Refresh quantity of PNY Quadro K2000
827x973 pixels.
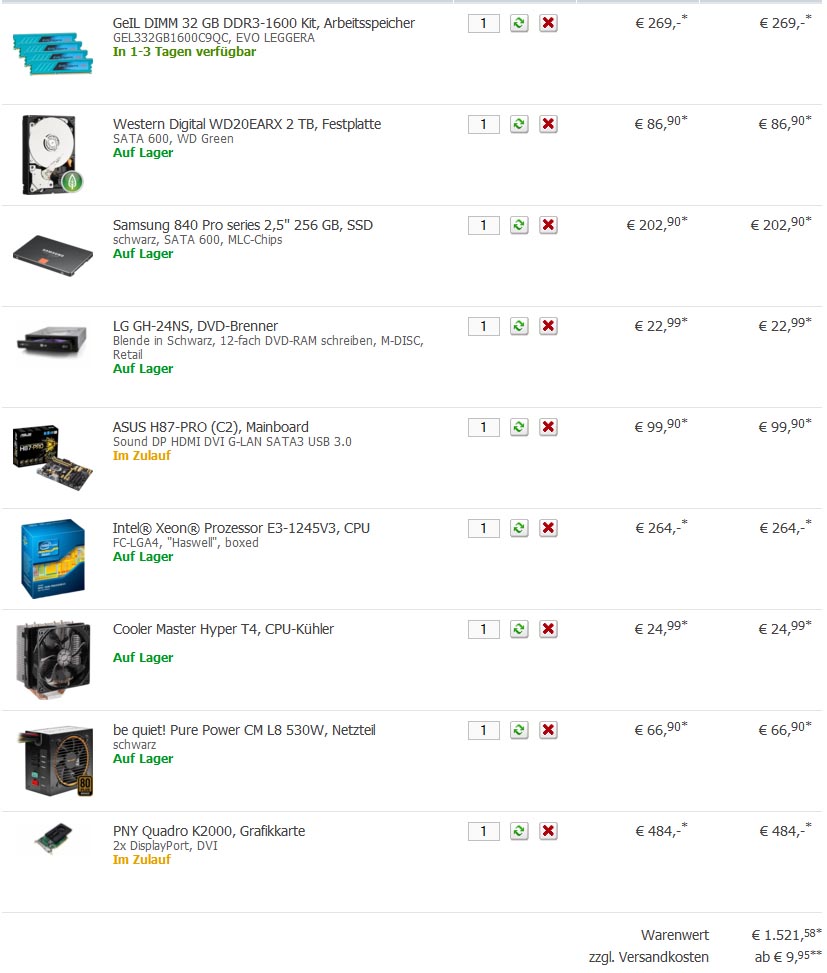click(x=519, y=832)
